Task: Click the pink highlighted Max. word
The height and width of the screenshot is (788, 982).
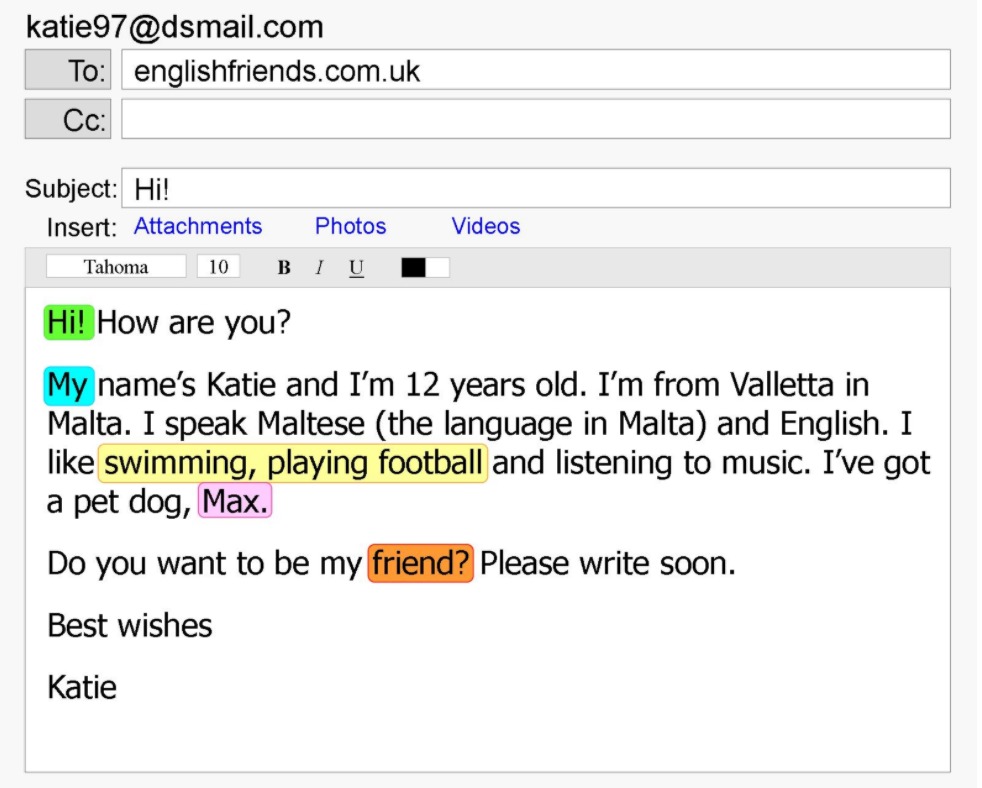Action: pyautogui.click(x=235, y=502)
